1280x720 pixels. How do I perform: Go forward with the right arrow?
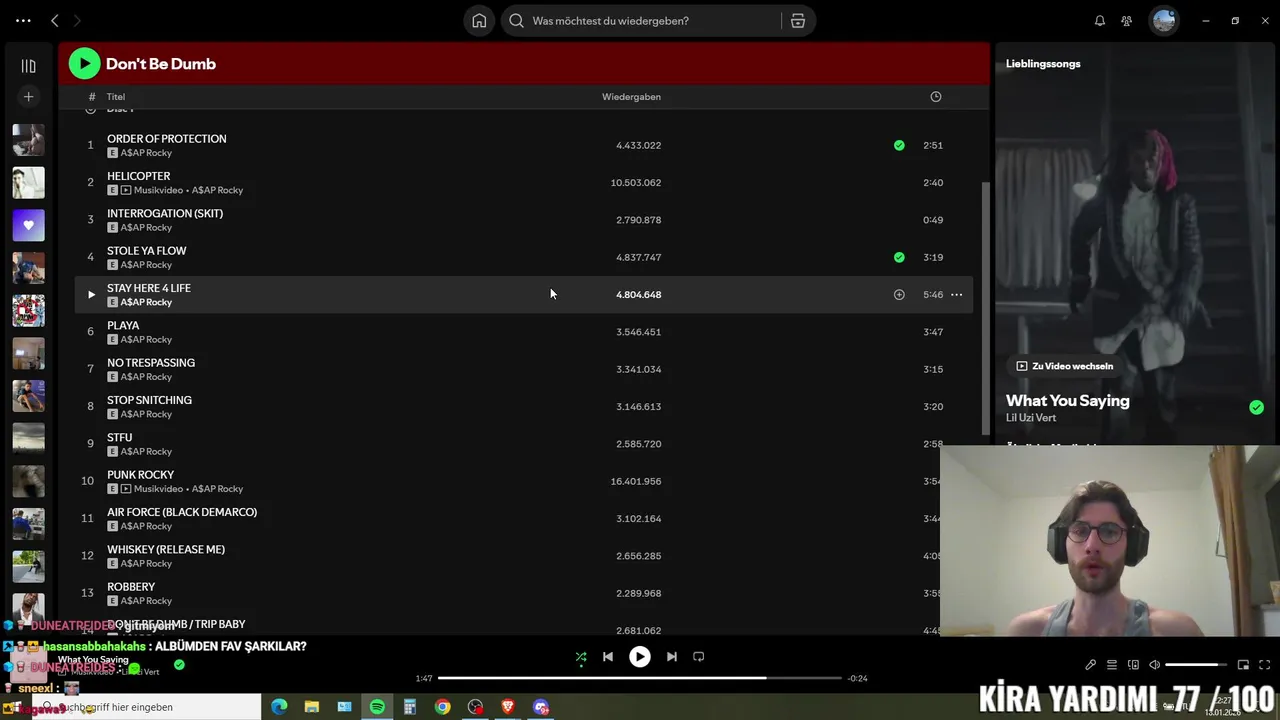77,20
